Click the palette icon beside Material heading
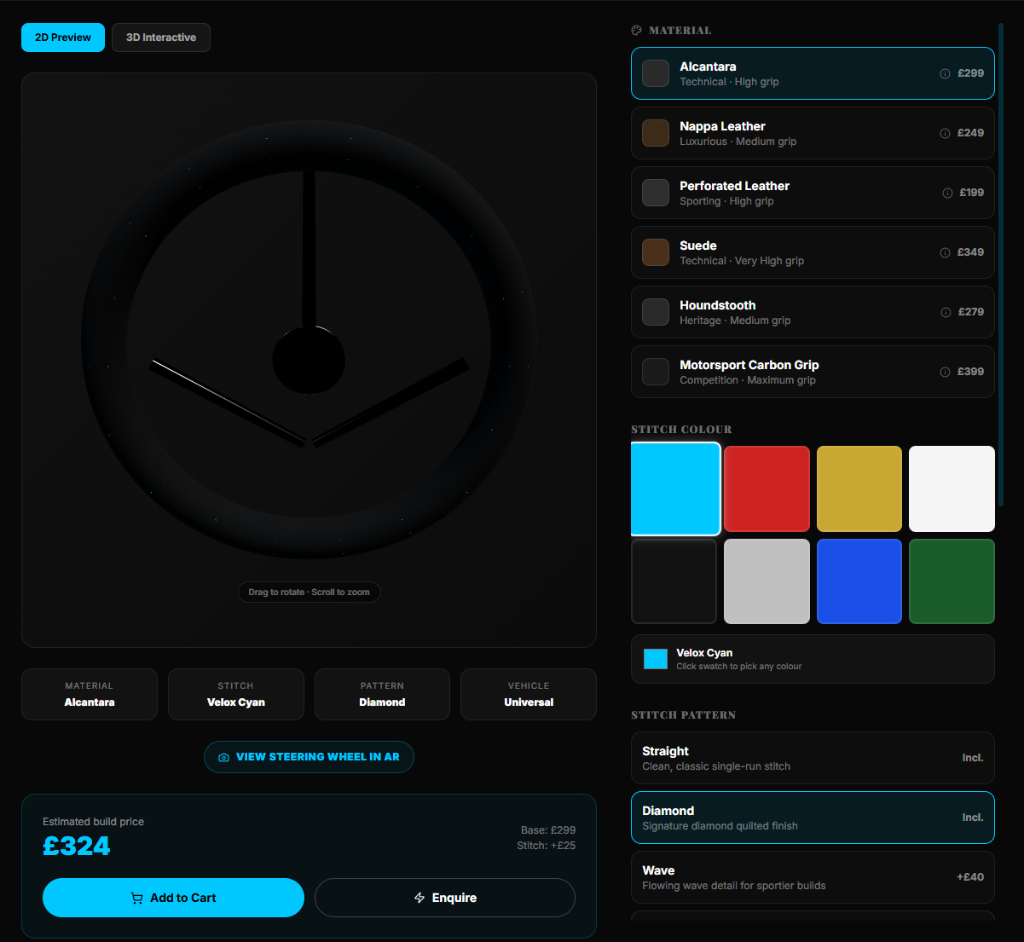1024x942 pixels. click(x=636, y=30)
